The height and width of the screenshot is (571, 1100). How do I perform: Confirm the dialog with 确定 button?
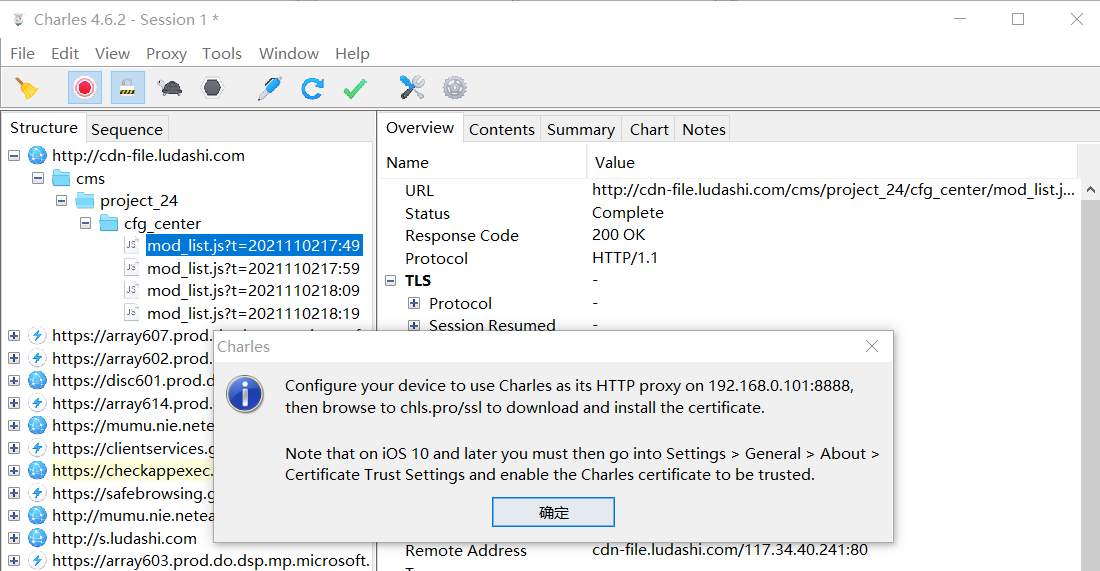point(554,512)
